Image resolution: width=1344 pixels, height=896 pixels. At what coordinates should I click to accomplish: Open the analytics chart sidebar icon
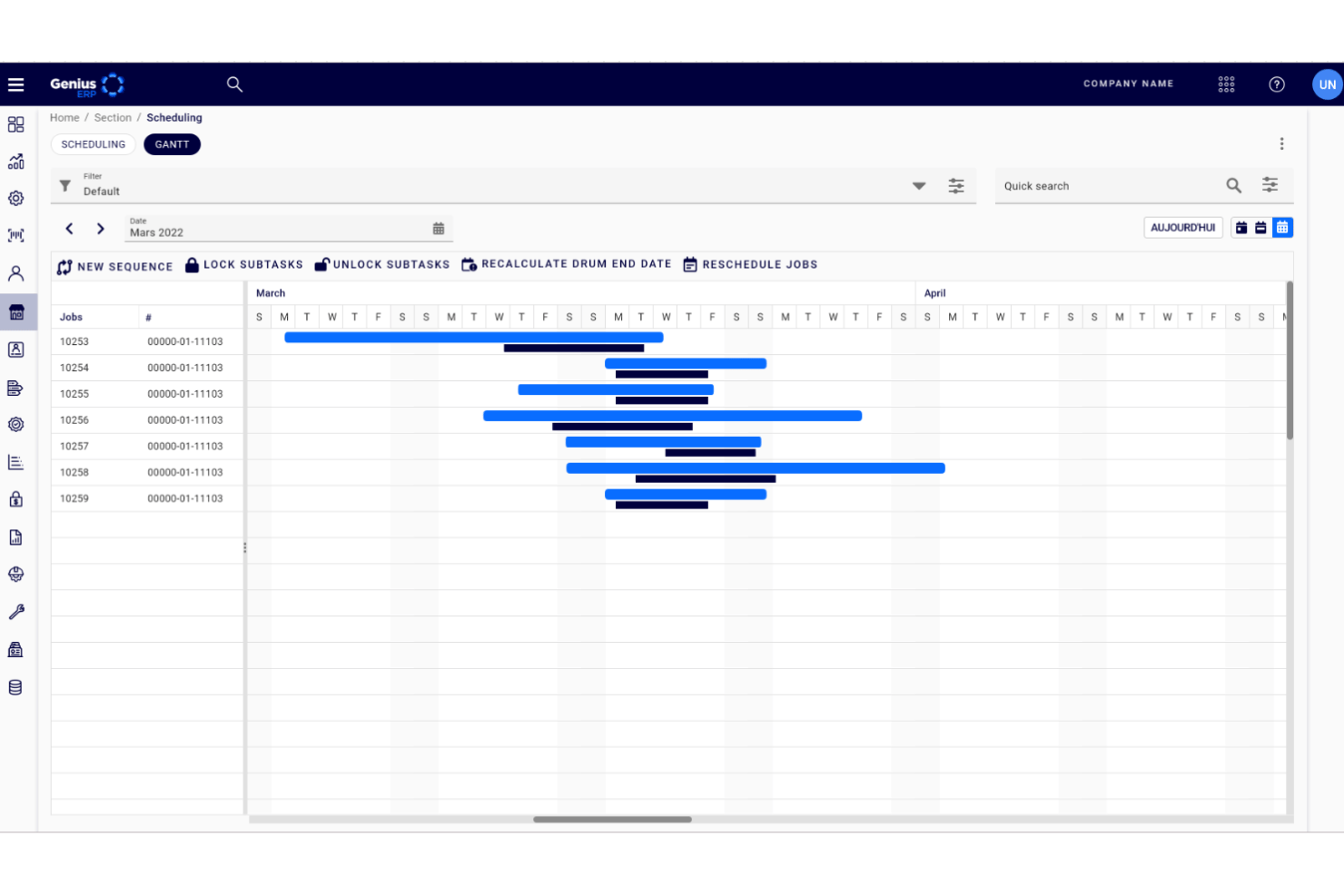coord(15,162)
